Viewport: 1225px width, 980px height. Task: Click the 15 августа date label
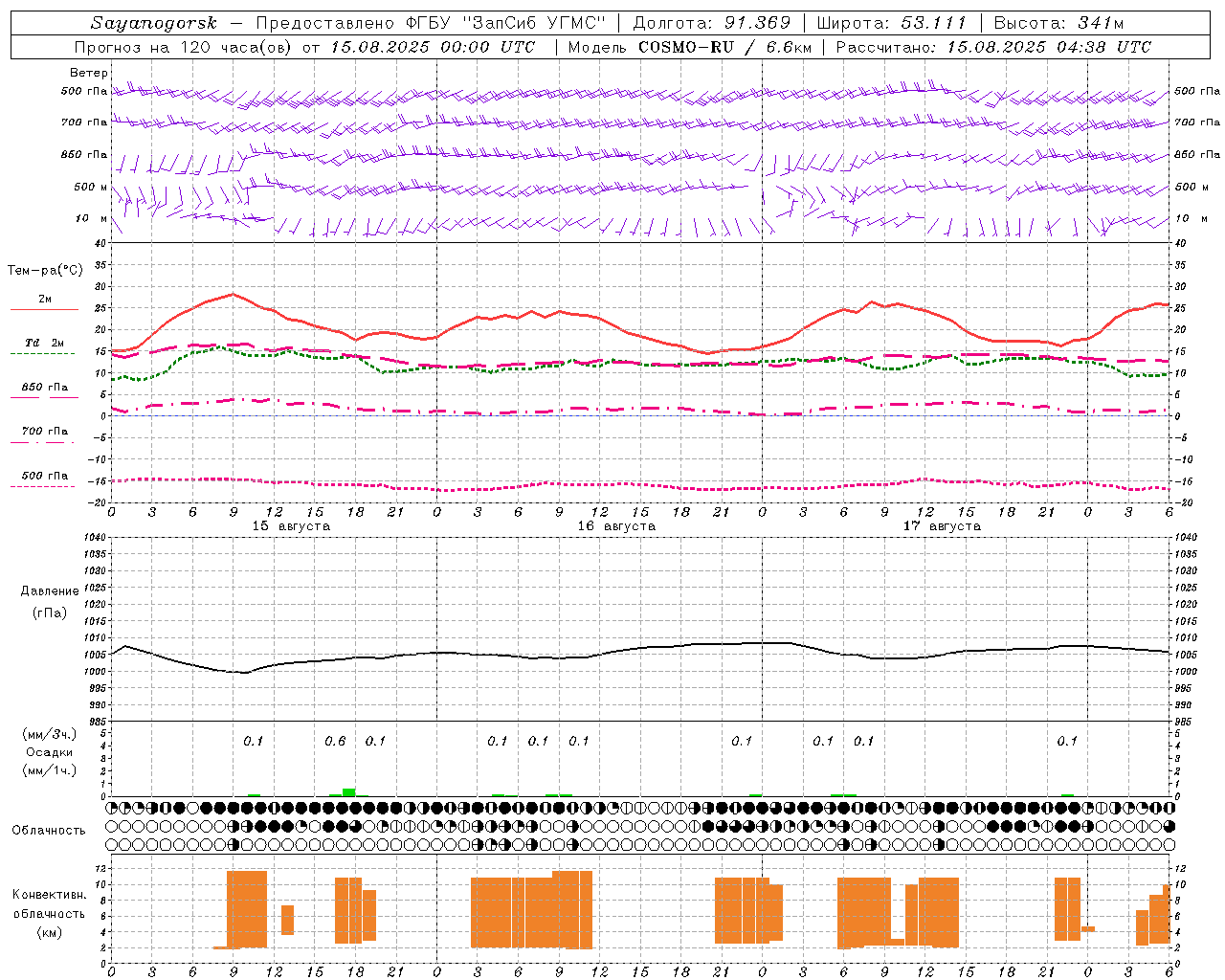click(x=291, y=526)
